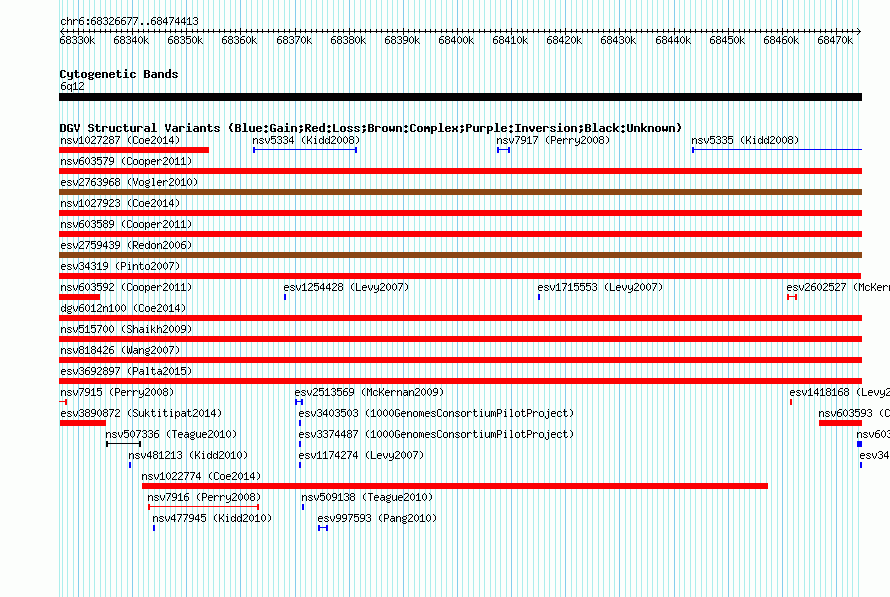Open variant nsv477945 (Kidd2010) label
890x597 pixels.
(212, 518)
